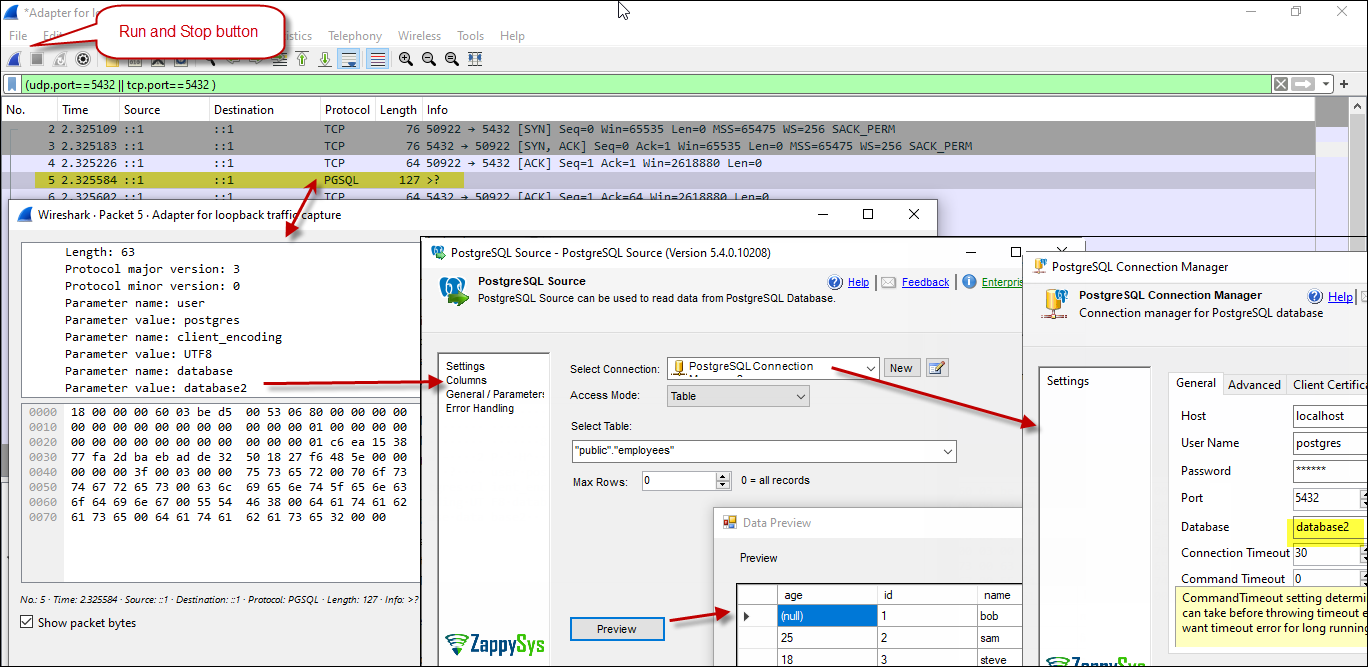Screen dimensions: 1368x667
Task: Edit the selected connection pencil icon
Action: tap(937, 368)
